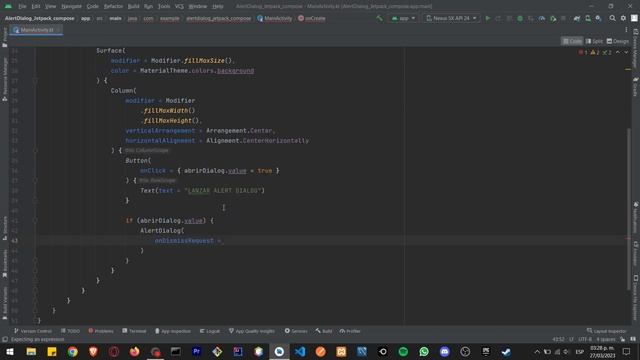Click the onCreate breadcrumb item
Viewport: 640px width, 360px height.
[312, 18]
